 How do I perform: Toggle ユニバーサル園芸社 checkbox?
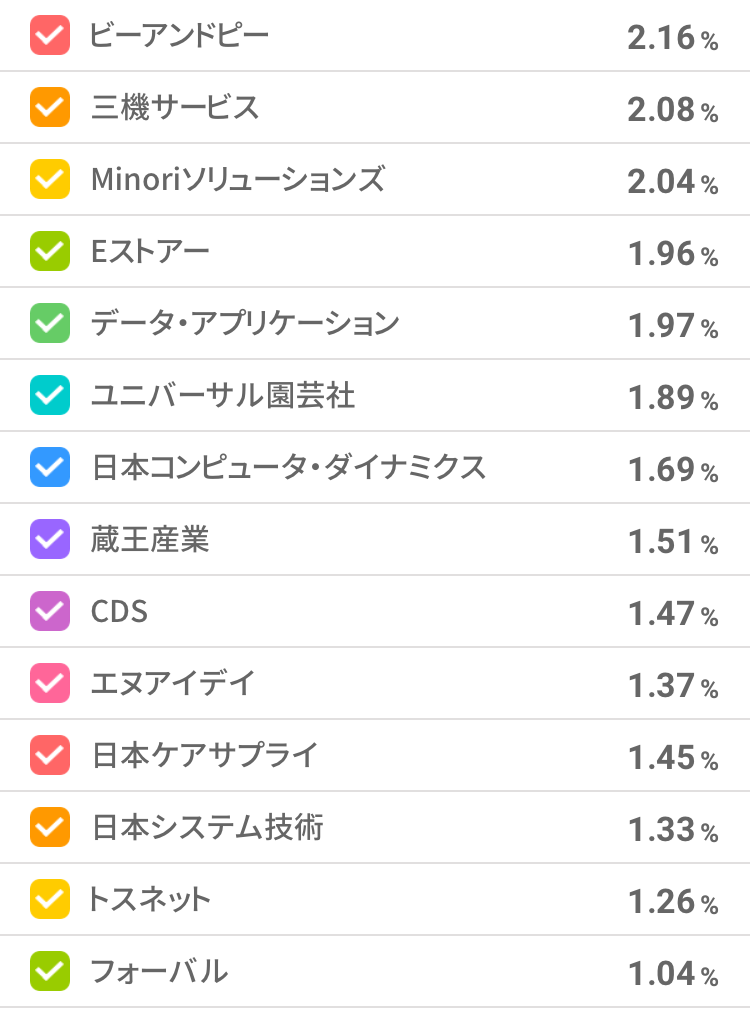pyautogui.click(x=50, y=396)
